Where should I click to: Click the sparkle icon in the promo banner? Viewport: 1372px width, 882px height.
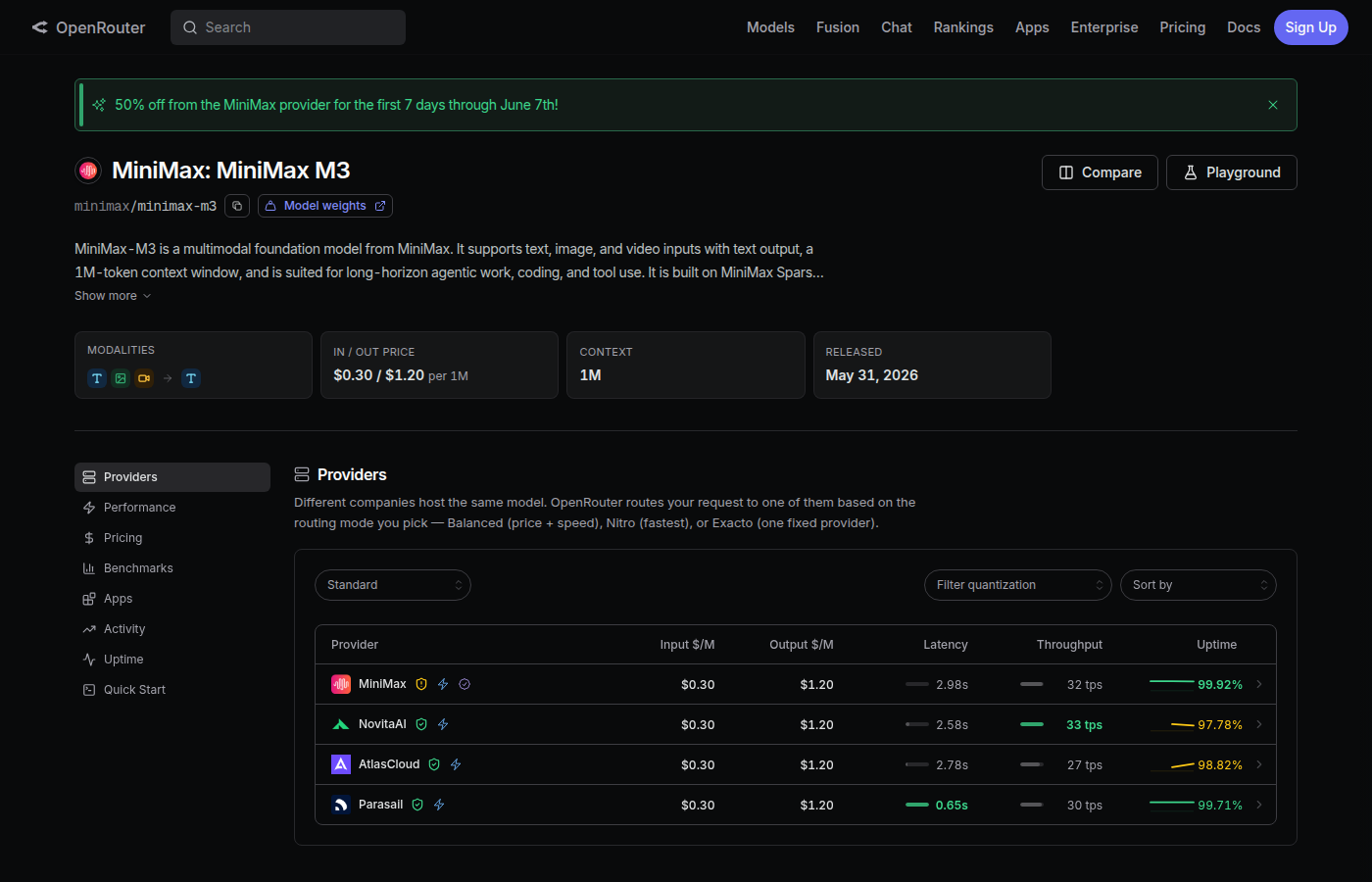pos(99,105)
